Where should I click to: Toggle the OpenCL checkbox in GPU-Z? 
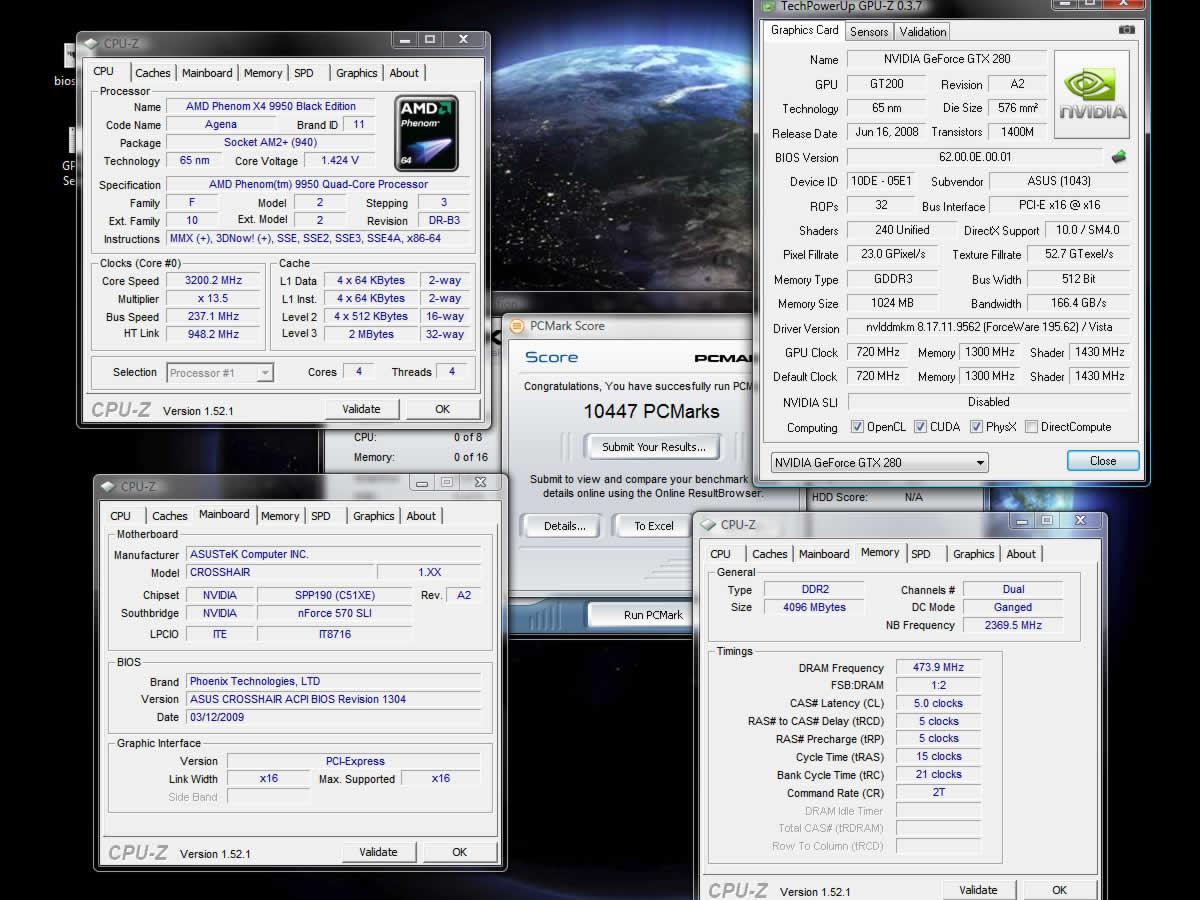[x=857, y=427]
